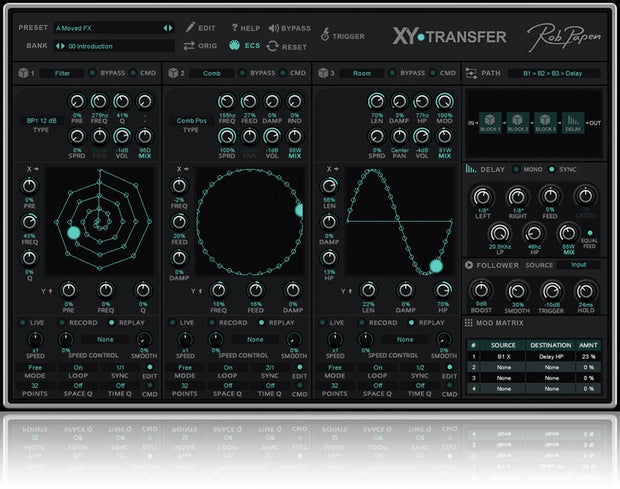Toggle Block 2 Bypass LED
This screenshot has height=489, width=620.
click(242, 73)
